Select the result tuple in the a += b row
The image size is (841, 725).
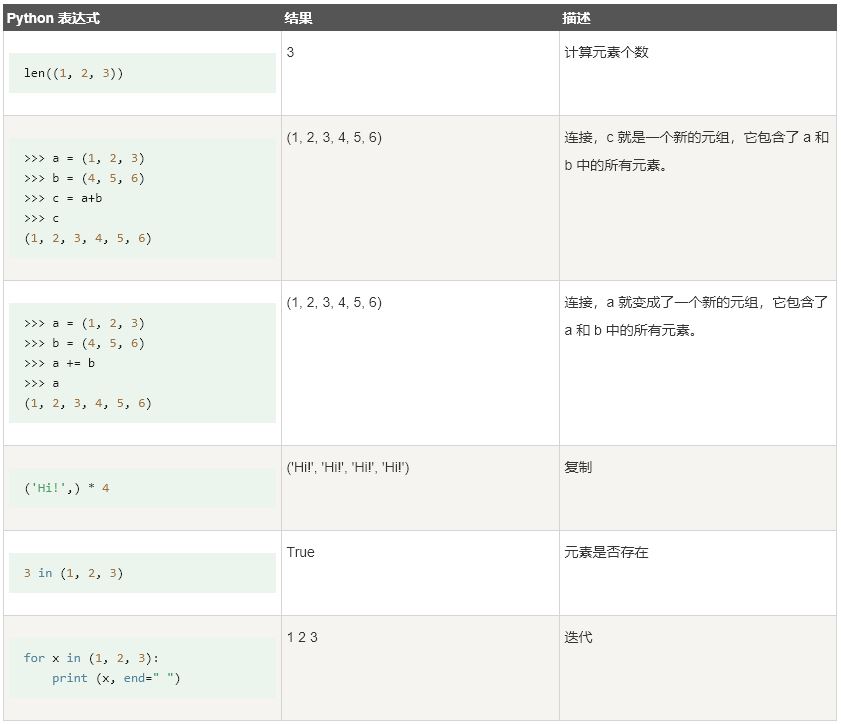(x=333, y=302)
